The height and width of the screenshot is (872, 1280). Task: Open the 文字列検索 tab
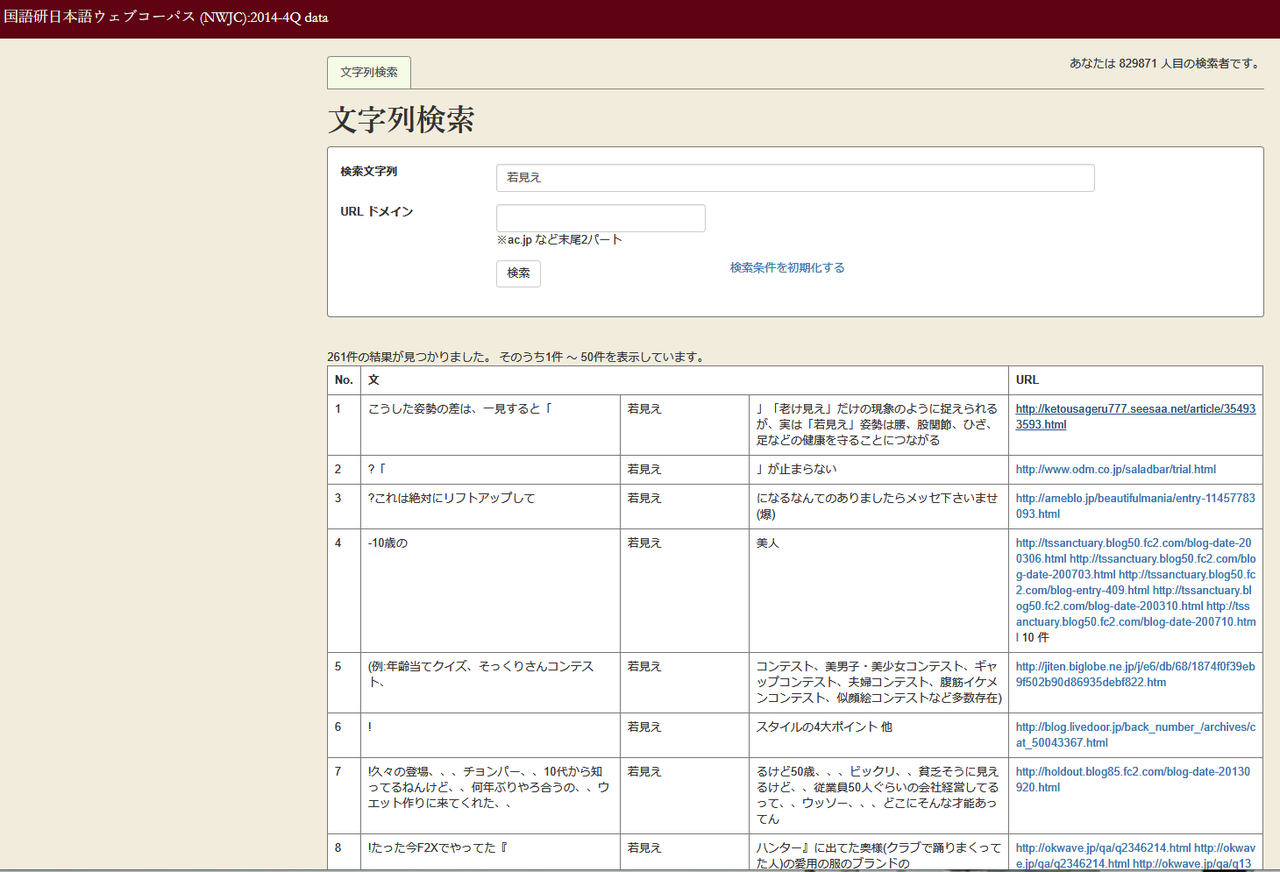(369, 72)
